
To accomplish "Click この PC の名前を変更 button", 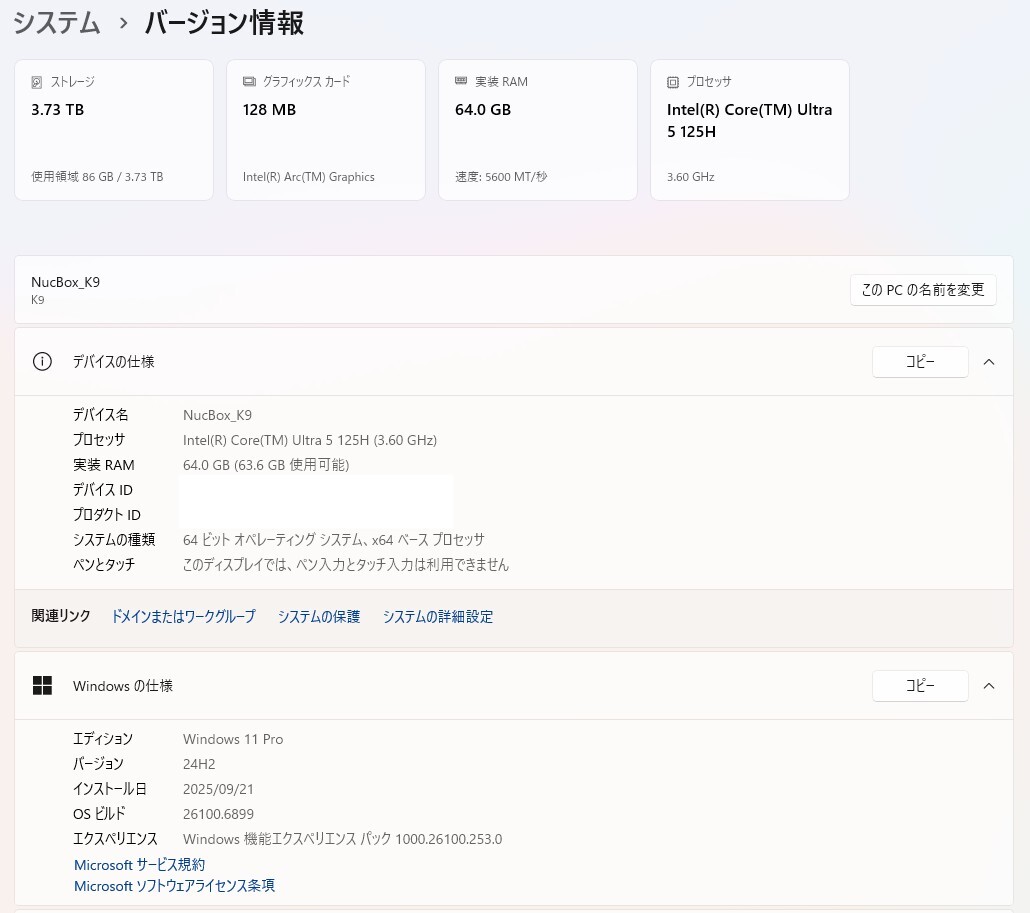I will (923, 290).
